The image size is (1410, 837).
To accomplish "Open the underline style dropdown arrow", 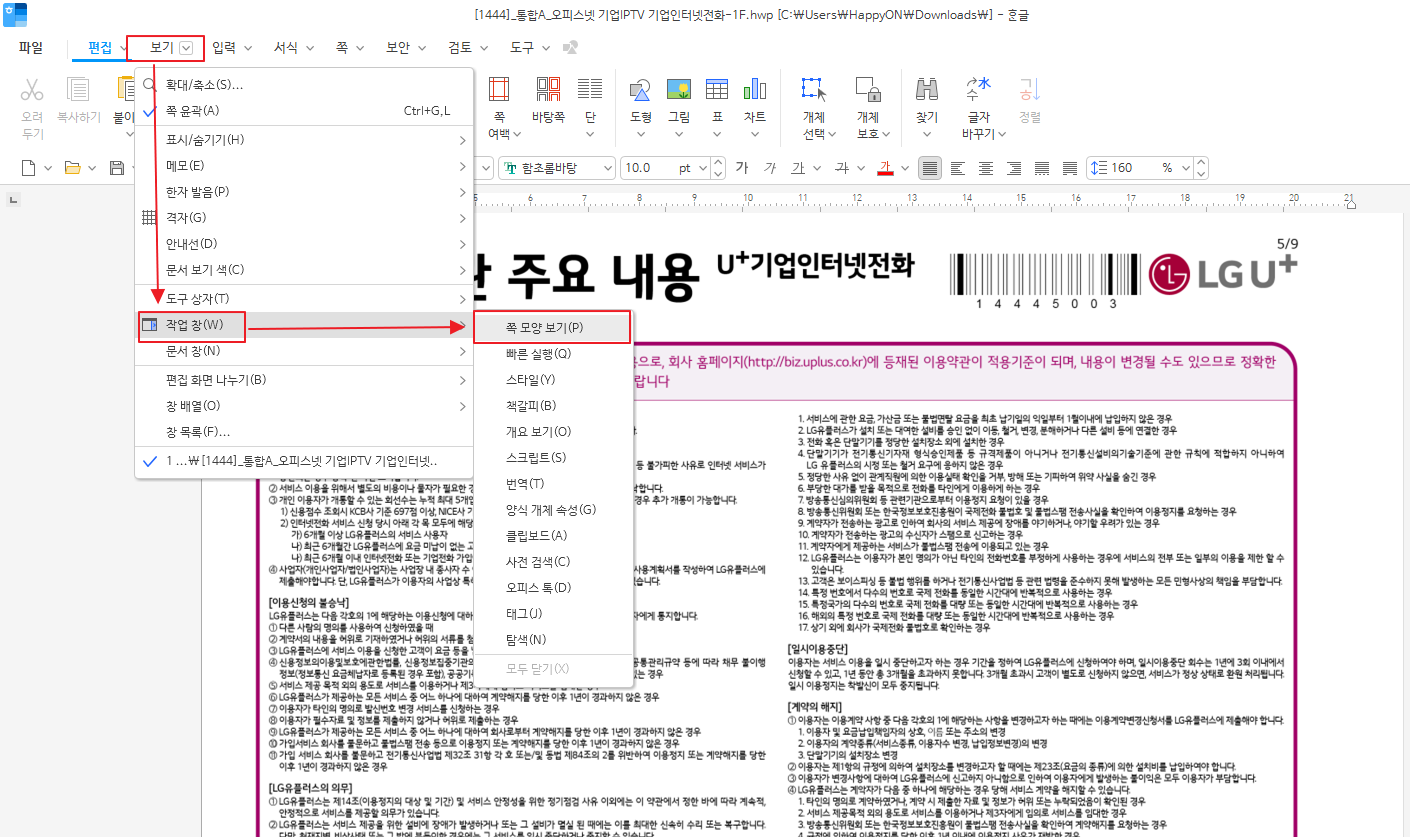I will click(x=819, y=168).
